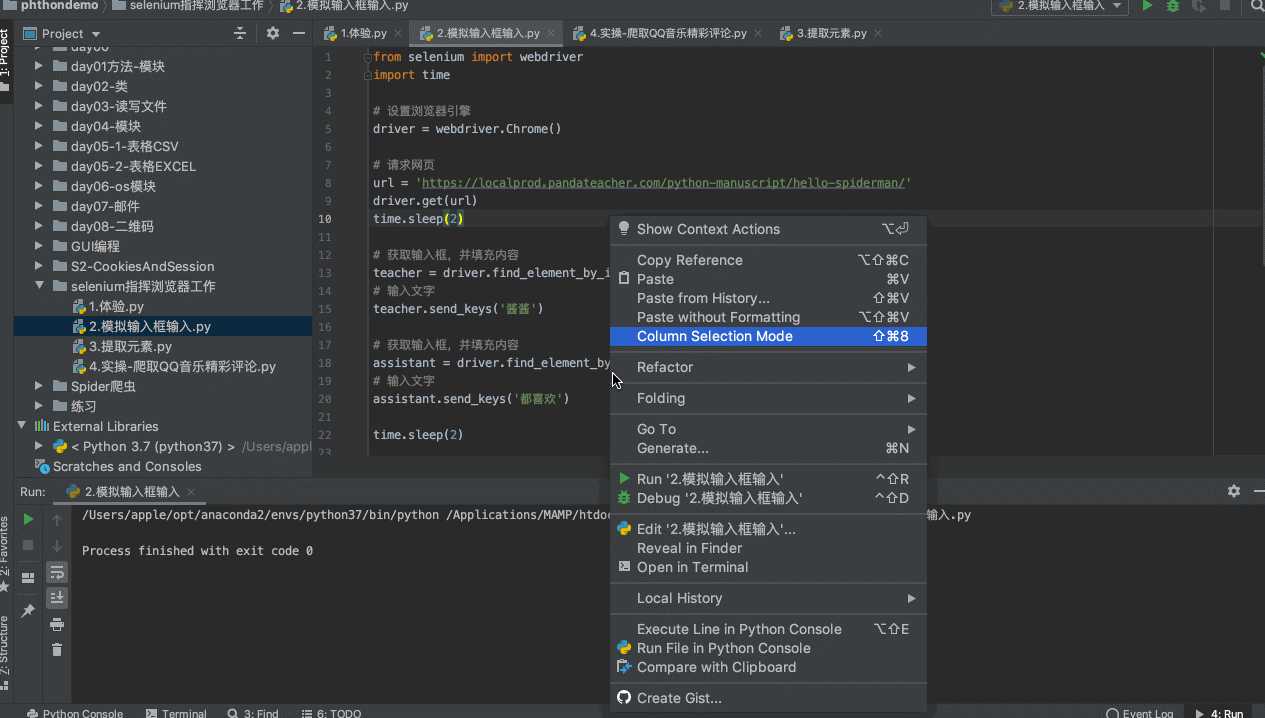1265x718 pixels.
Task: Open 4.实操-爬取QQ音乐精彩评论.py in project tree
Action: (x=182, y=366)
